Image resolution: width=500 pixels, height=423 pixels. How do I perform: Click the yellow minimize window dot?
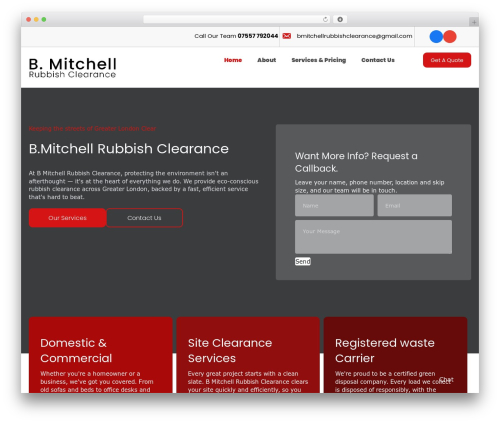pos(36,19)
